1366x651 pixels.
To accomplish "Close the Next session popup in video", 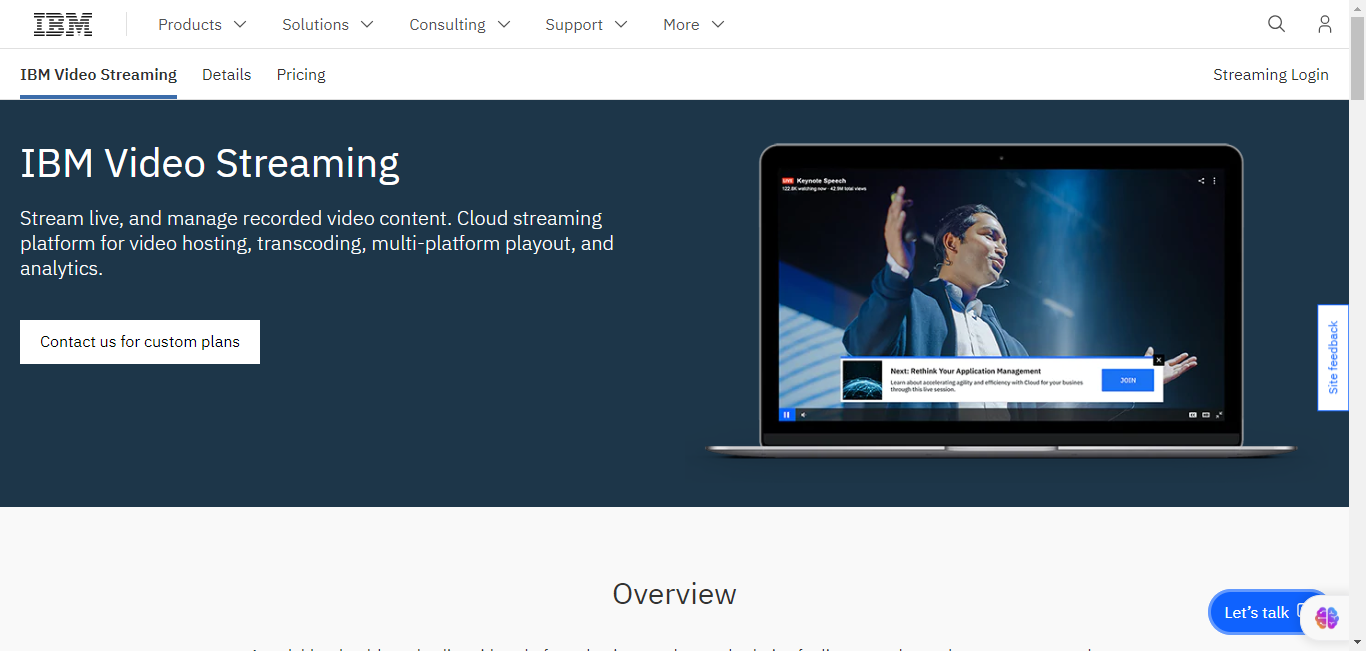I will (1159, 360).
